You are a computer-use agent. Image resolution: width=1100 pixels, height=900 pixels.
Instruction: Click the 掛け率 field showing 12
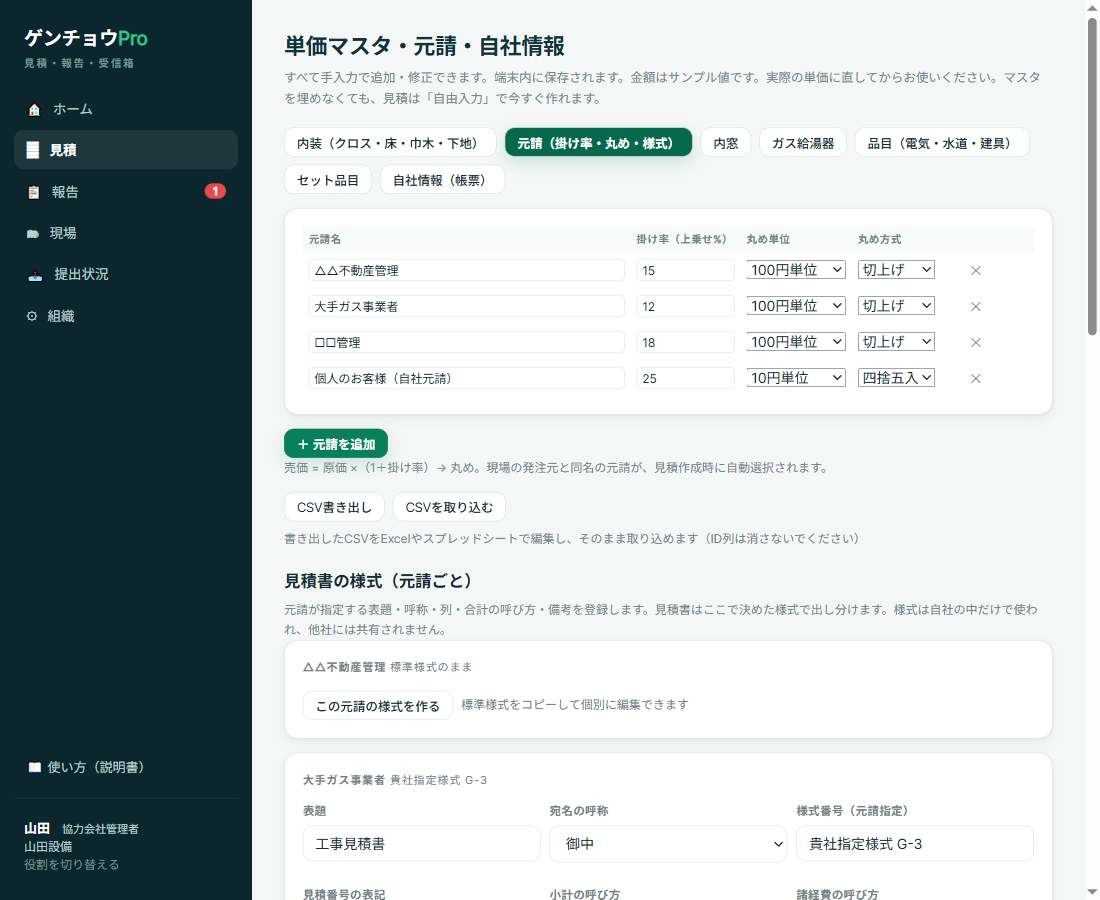685,307
